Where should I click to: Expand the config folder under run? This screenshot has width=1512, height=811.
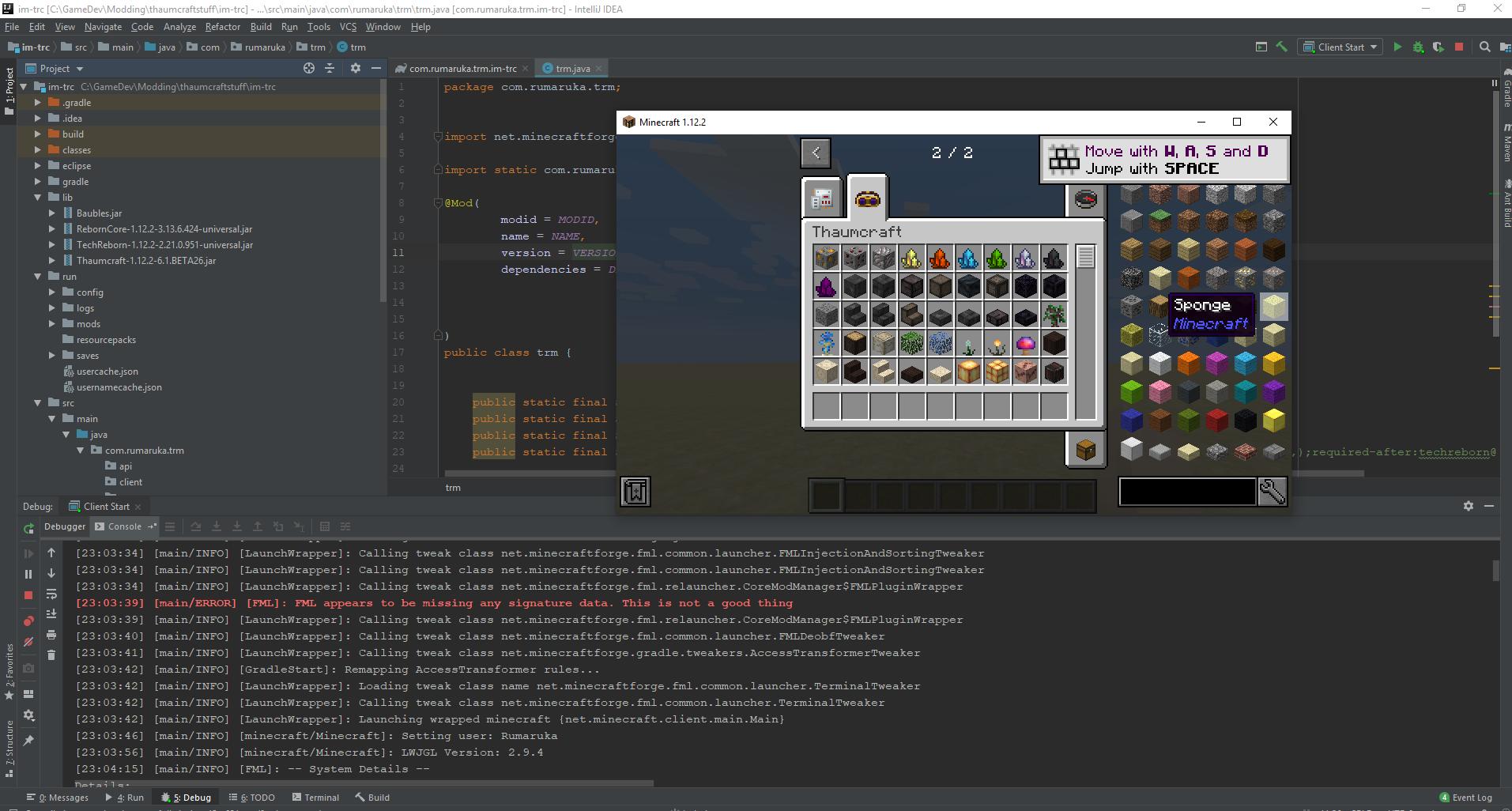pos(51,292)
